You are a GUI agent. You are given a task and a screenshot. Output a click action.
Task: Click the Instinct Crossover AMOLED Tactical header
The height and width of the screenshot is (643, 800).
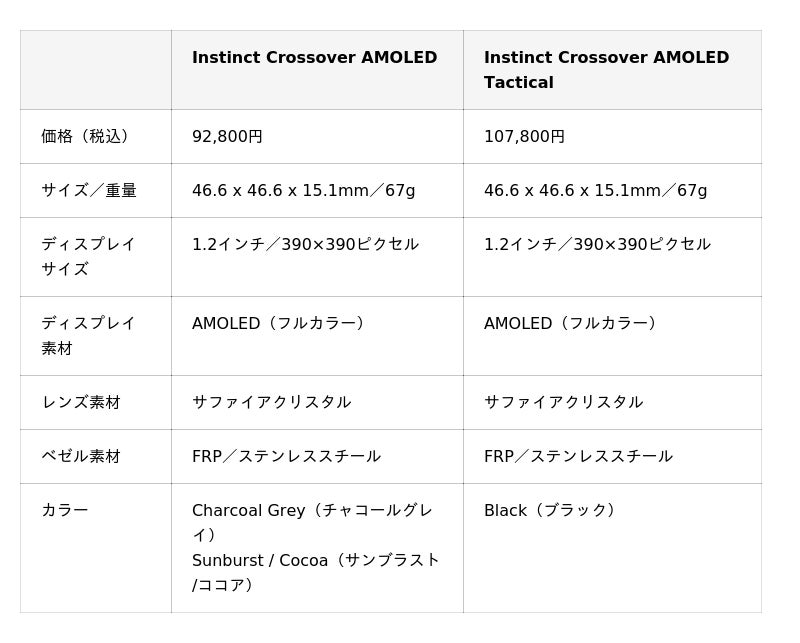(606, 70)
